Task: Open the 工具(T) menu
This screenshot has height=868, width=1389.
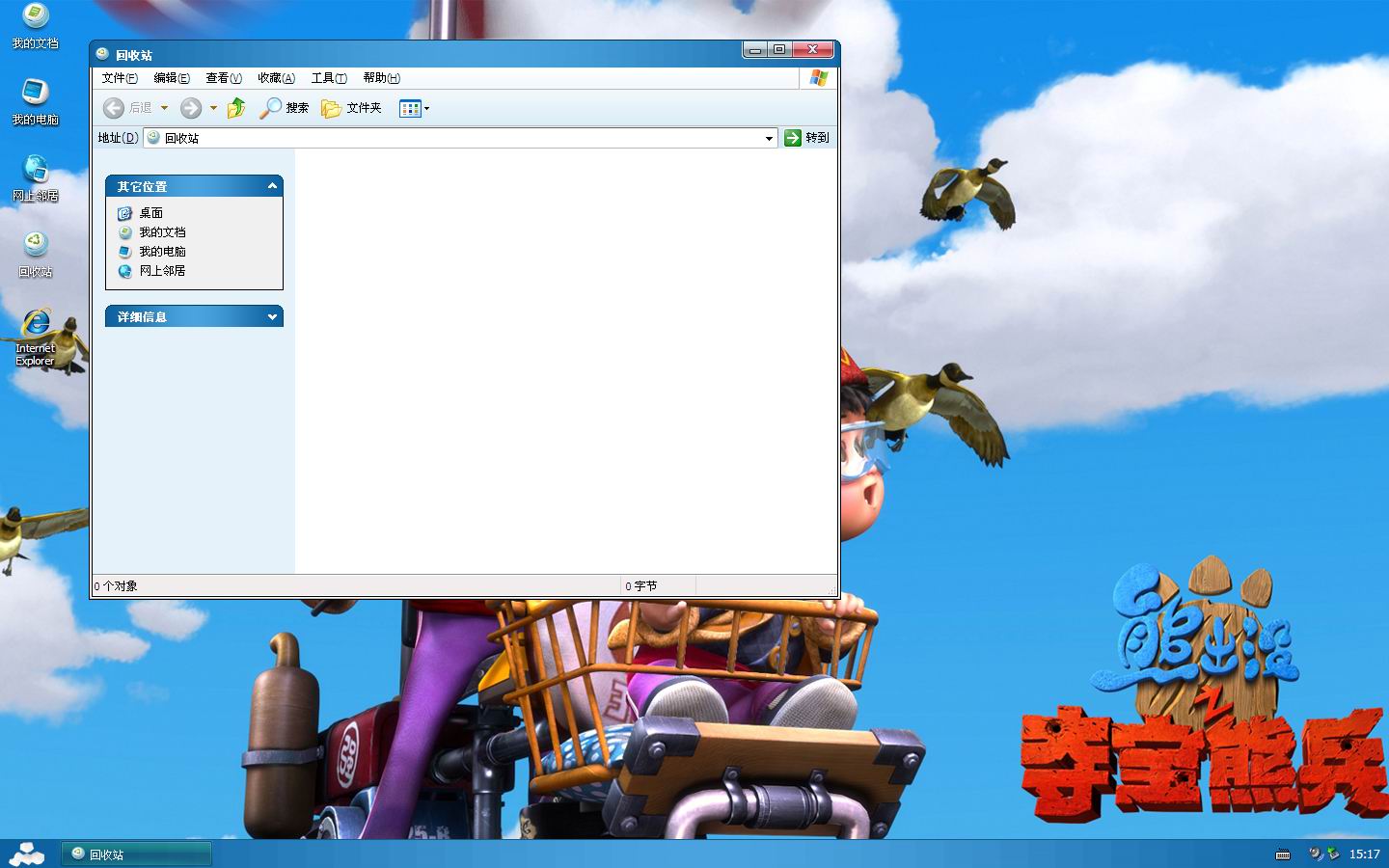Action: 329,78
